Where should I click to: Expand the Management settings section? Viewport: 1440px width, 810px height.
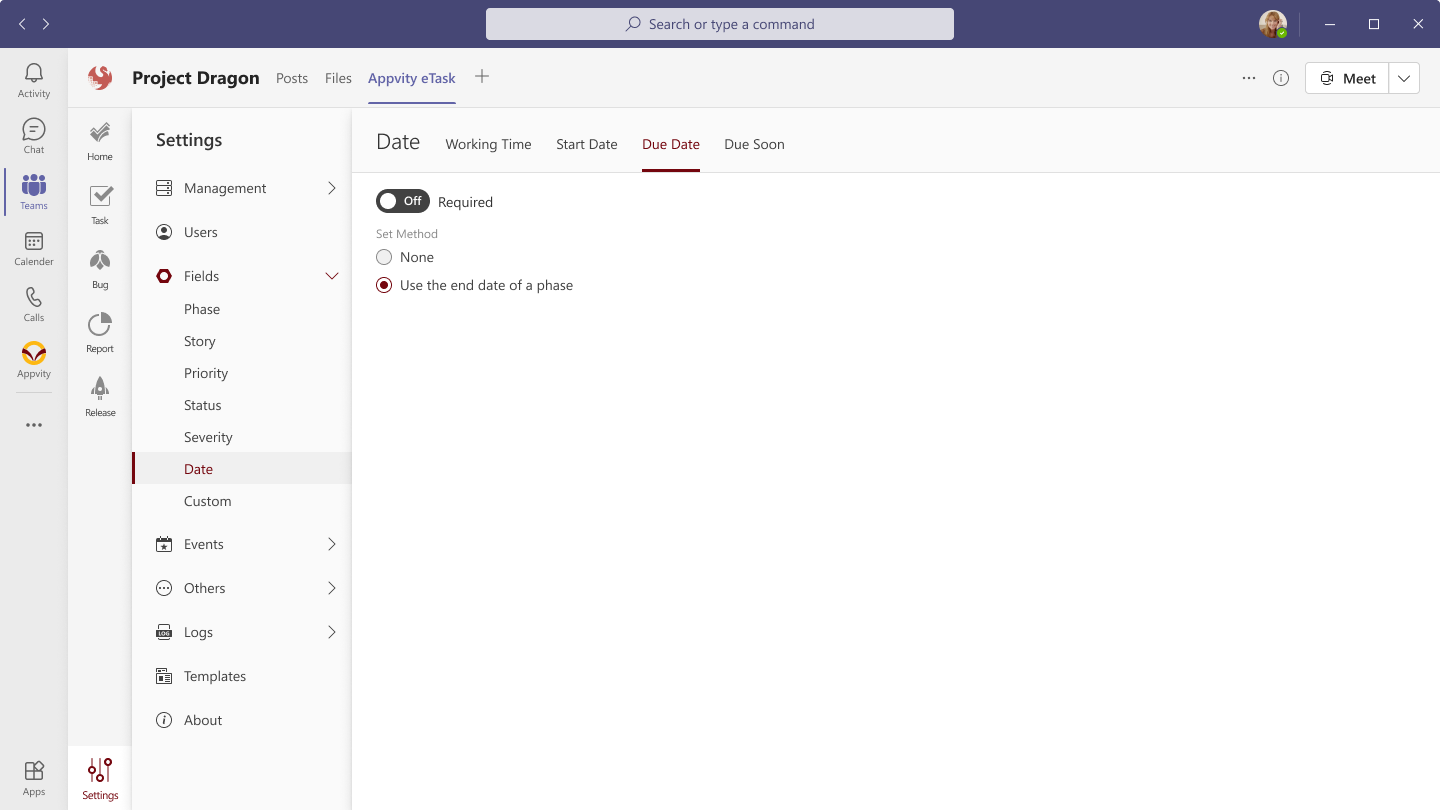pyautogui.click(x=332, y=188)
